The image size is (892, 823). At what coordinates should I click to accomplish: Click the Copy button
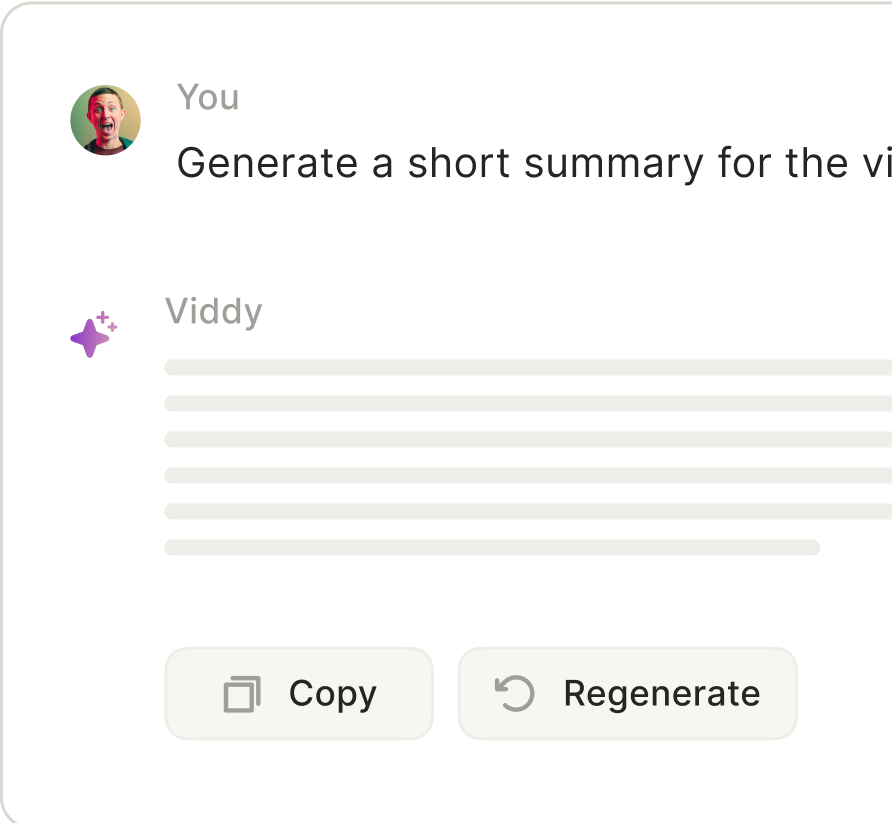pos(298,692)
